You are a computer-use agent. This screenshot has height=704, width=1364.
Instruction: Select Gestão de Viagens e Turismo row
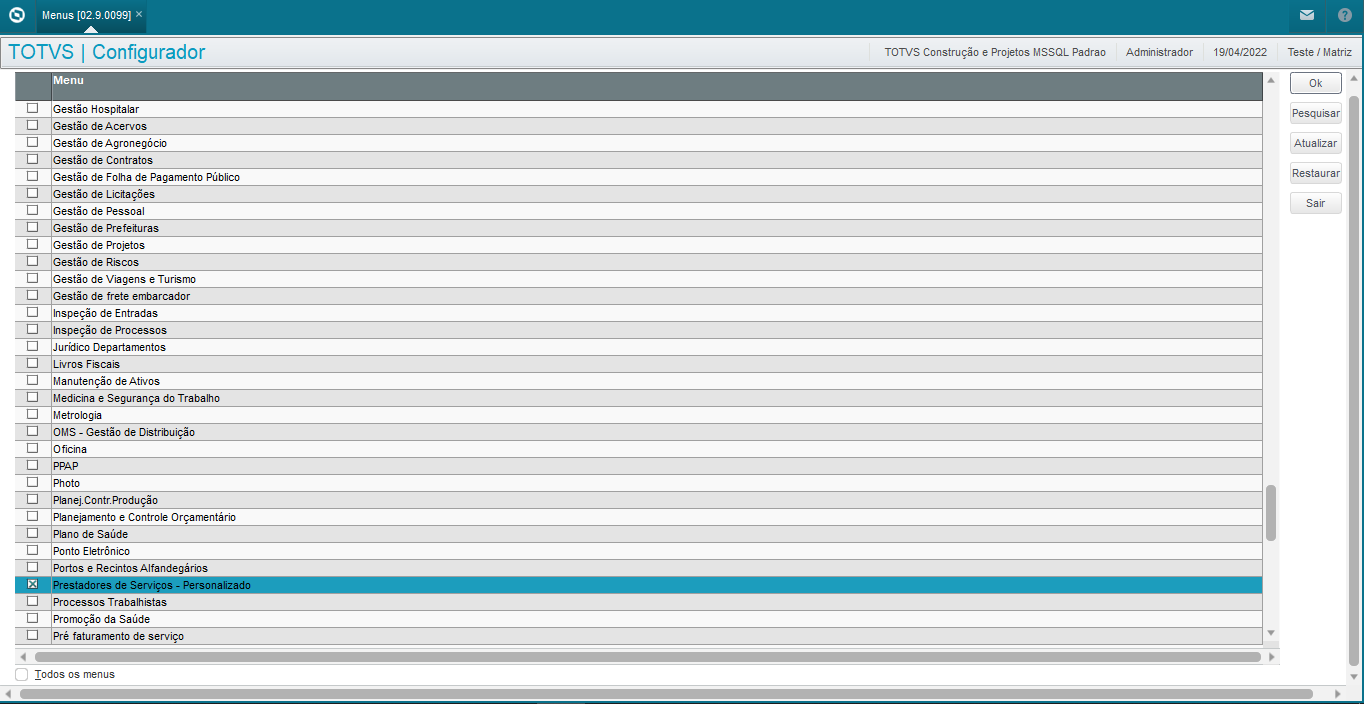tap(638, 279)
